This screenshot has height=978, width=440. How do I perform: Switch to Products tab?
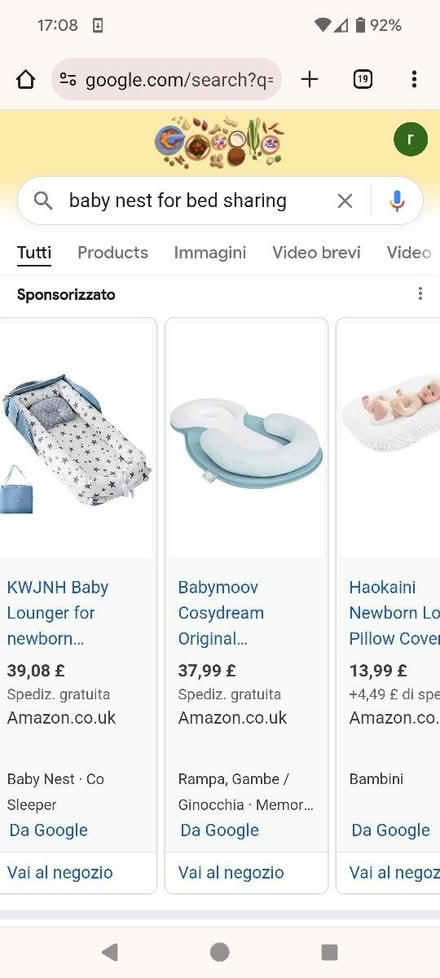click(113, 253)
